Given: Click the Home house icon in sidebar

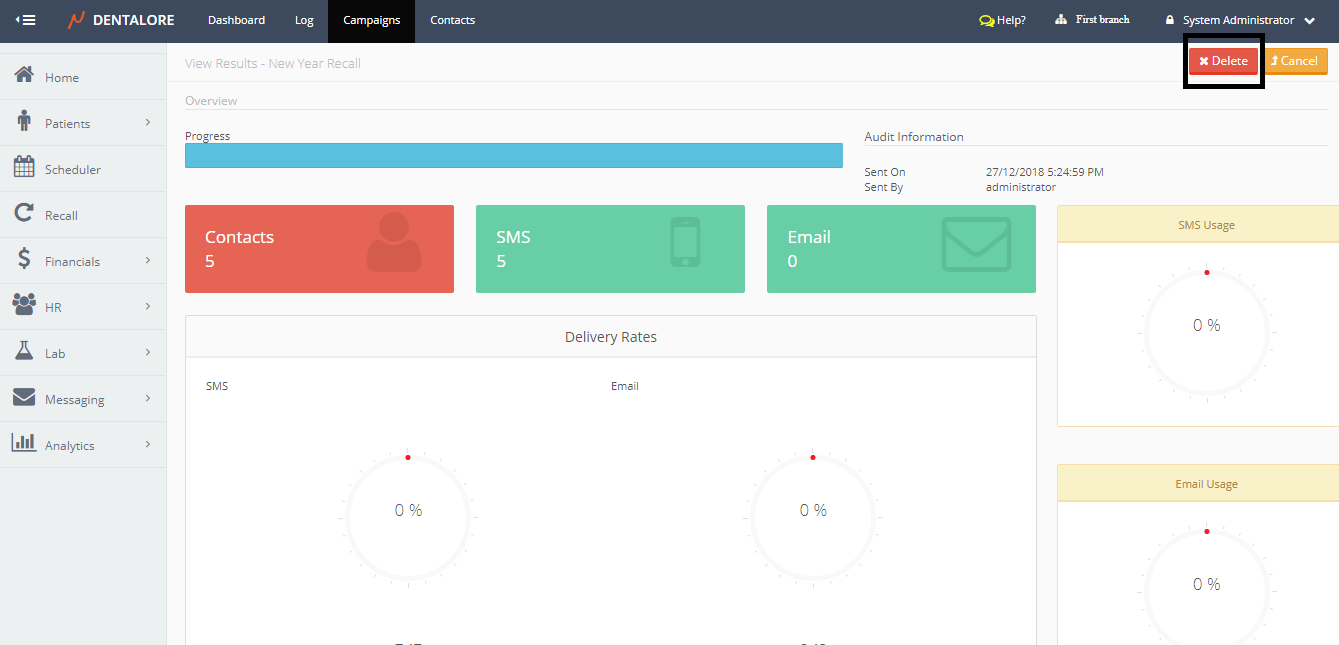Looking at the screenshot, I should pyautogui.click(x=24, y=76).
